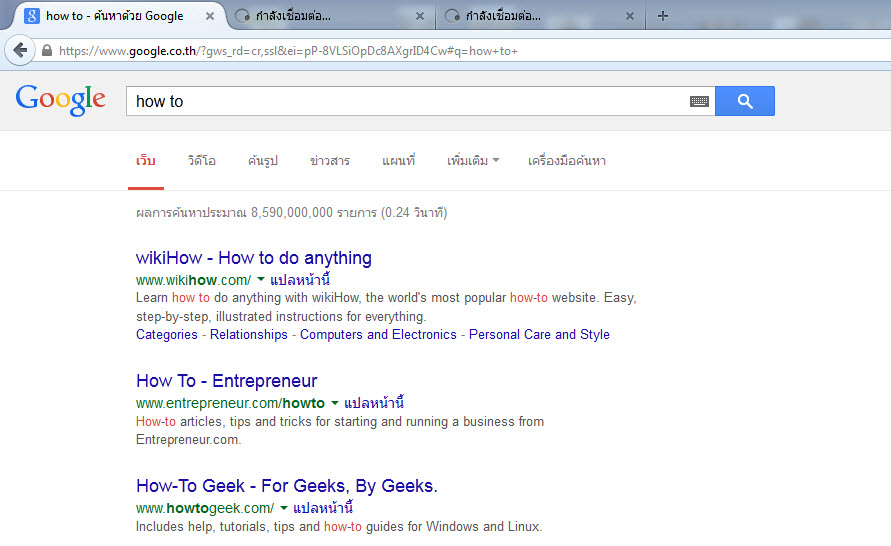Open a new tab with plus button
This screenshot has height=546, width=891.
pos(663,16)
